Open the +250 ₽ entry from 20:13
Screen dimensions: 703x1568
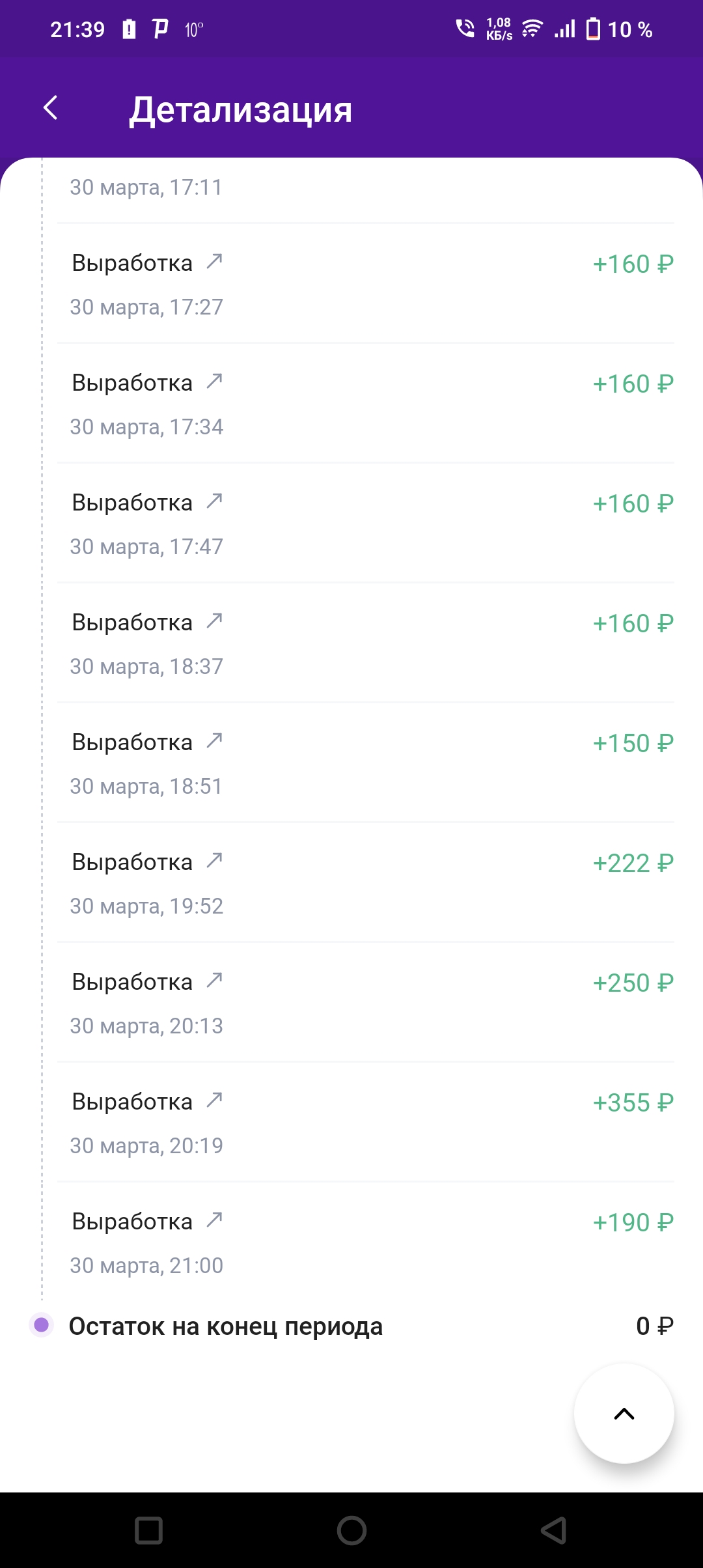pos(366,1003)
